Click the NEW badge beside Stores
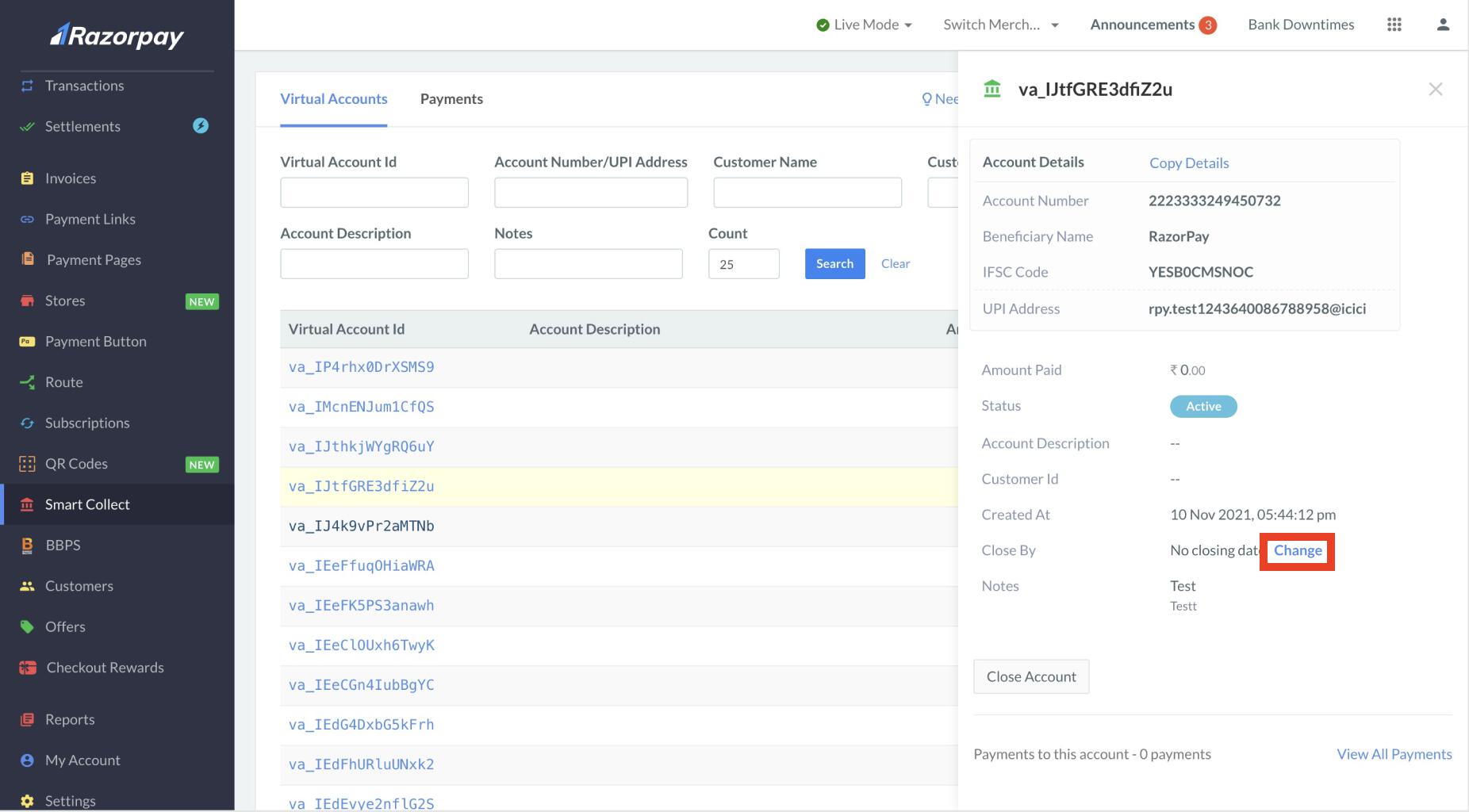Screen dimensions: 1469x812 (201, 301)
